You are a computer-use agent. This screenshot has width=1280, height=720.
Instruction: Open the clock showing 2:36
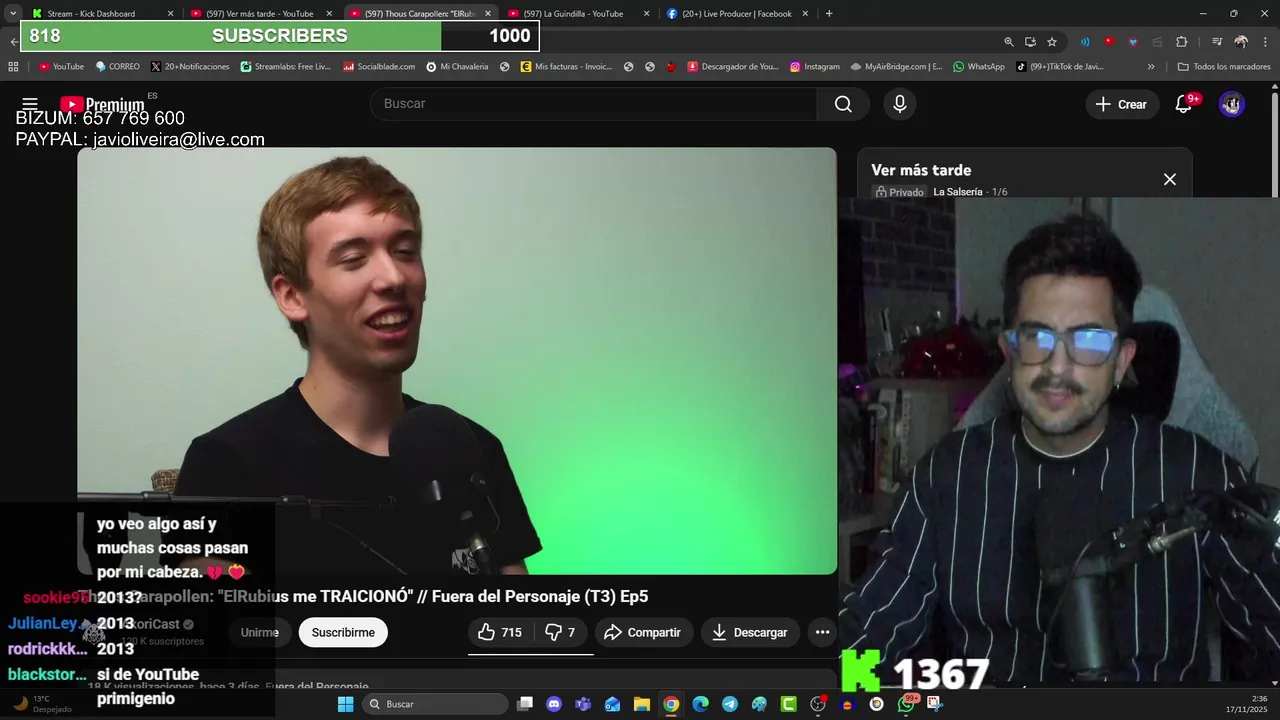coord(1247,704)
